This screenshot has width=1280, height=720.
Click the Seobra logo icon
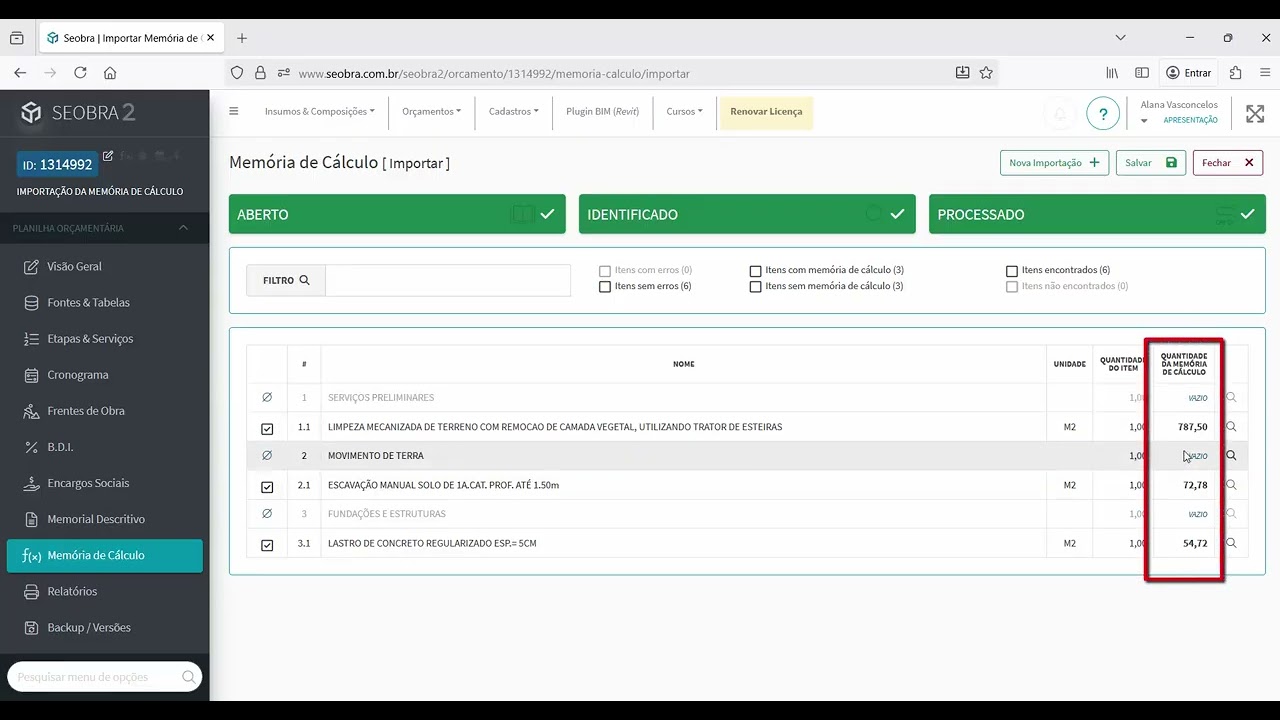pyautogui.click(x=31, y=112)
